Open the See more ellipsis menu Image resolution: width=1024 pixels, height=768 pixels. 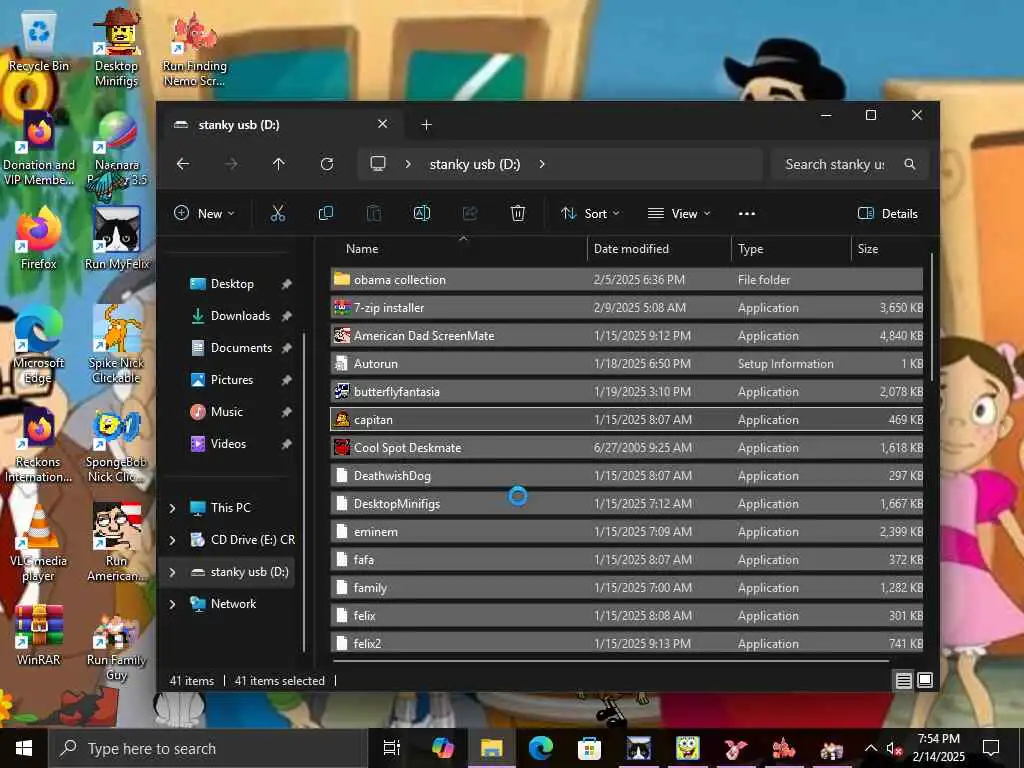pos(746,214)
